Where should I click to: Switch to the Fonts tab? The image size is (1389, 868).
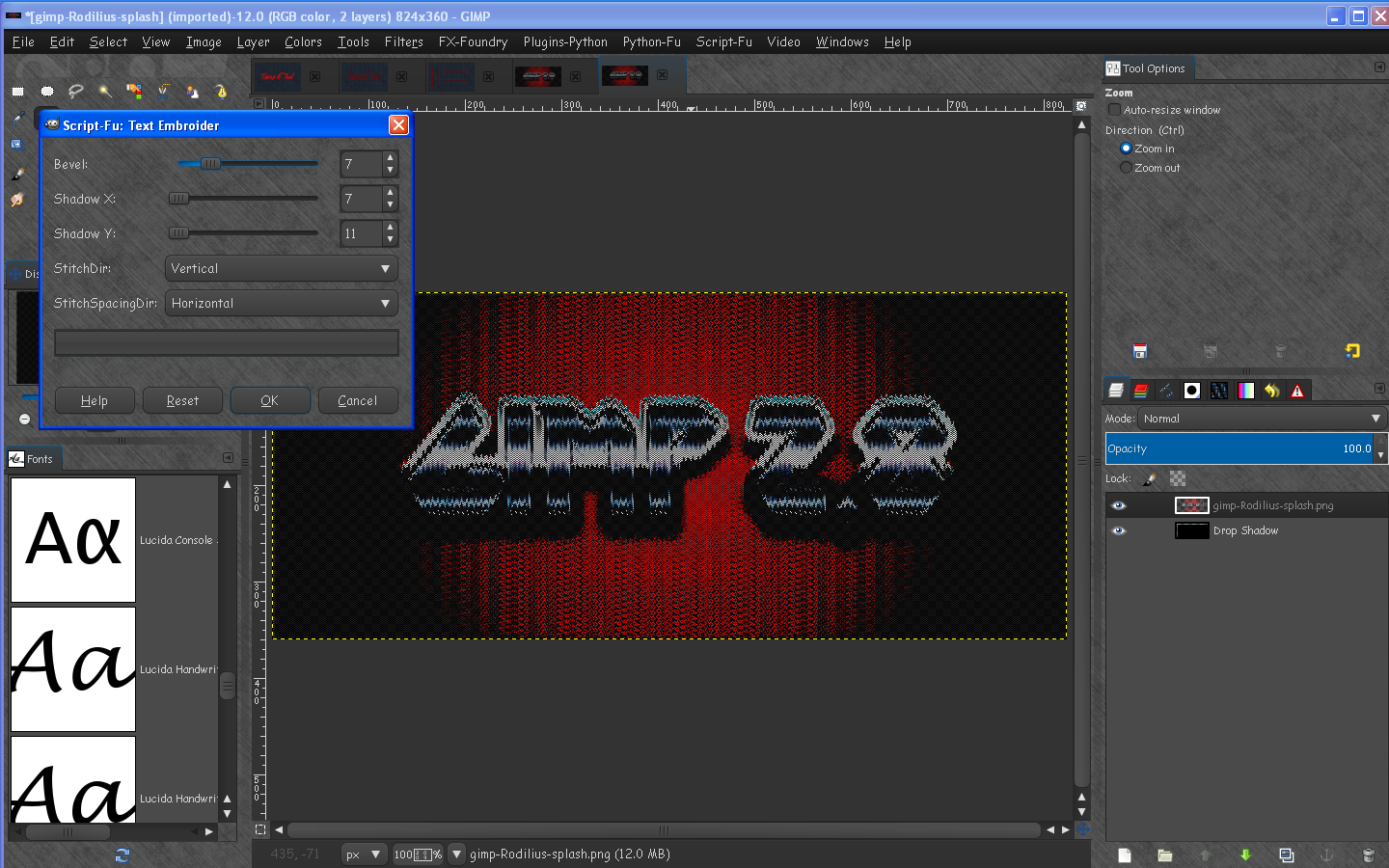point(32,459)
